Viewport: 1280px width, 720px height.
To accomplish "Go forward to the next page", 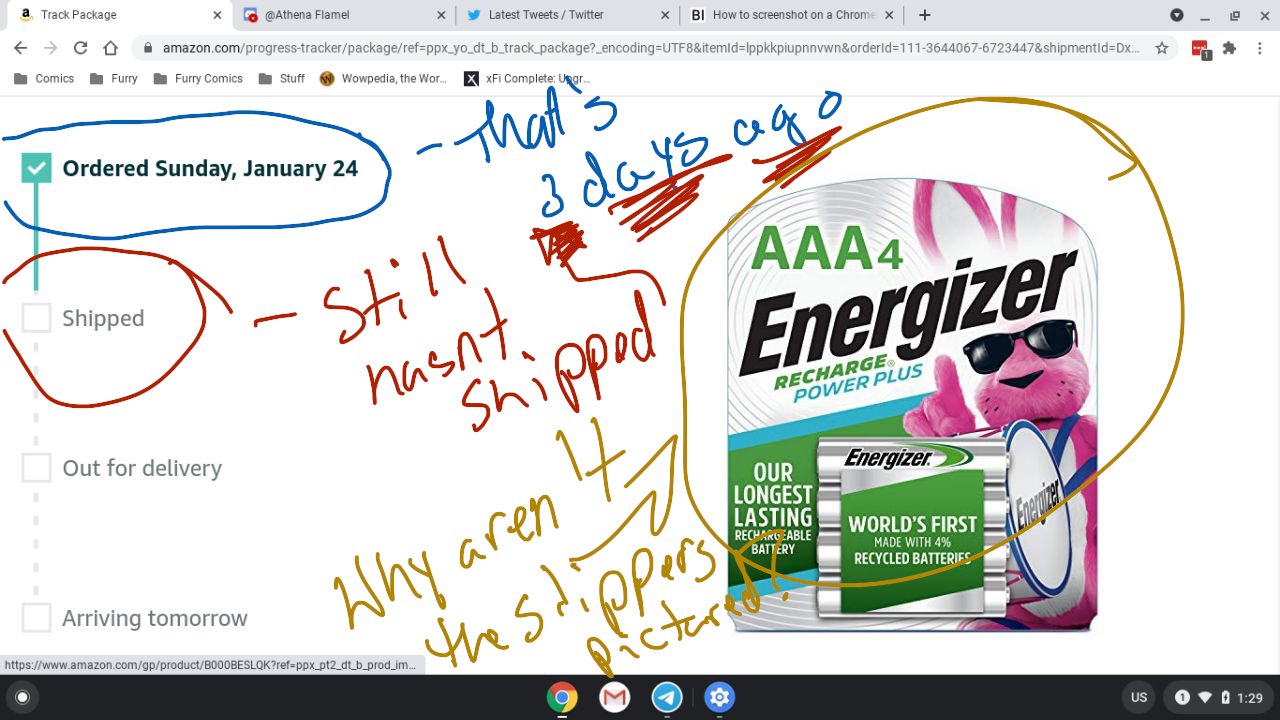I will click(50, 48).
